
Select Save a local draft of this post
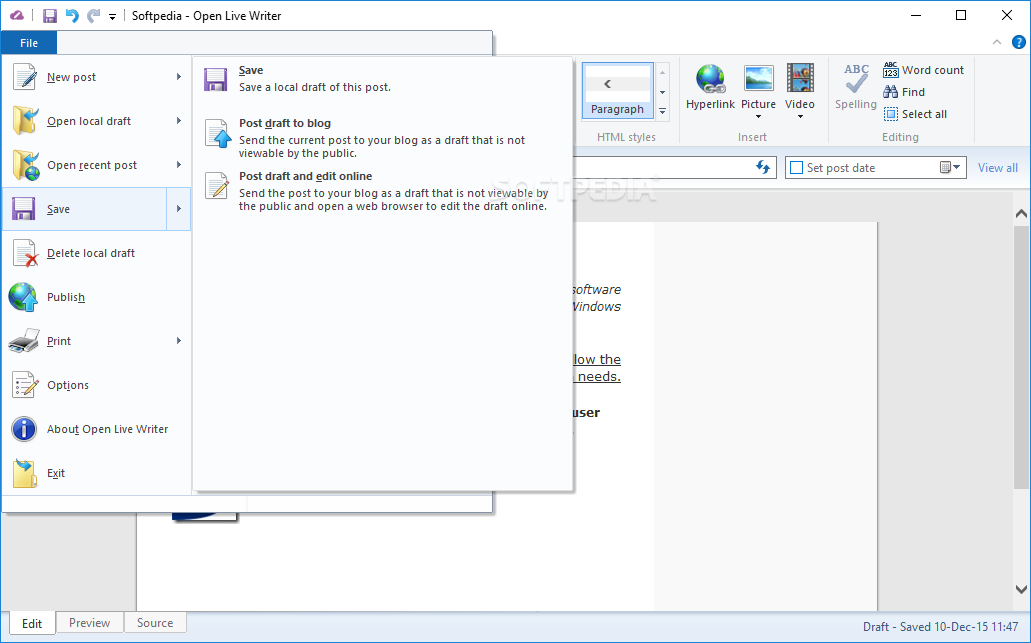click(383, 79)
